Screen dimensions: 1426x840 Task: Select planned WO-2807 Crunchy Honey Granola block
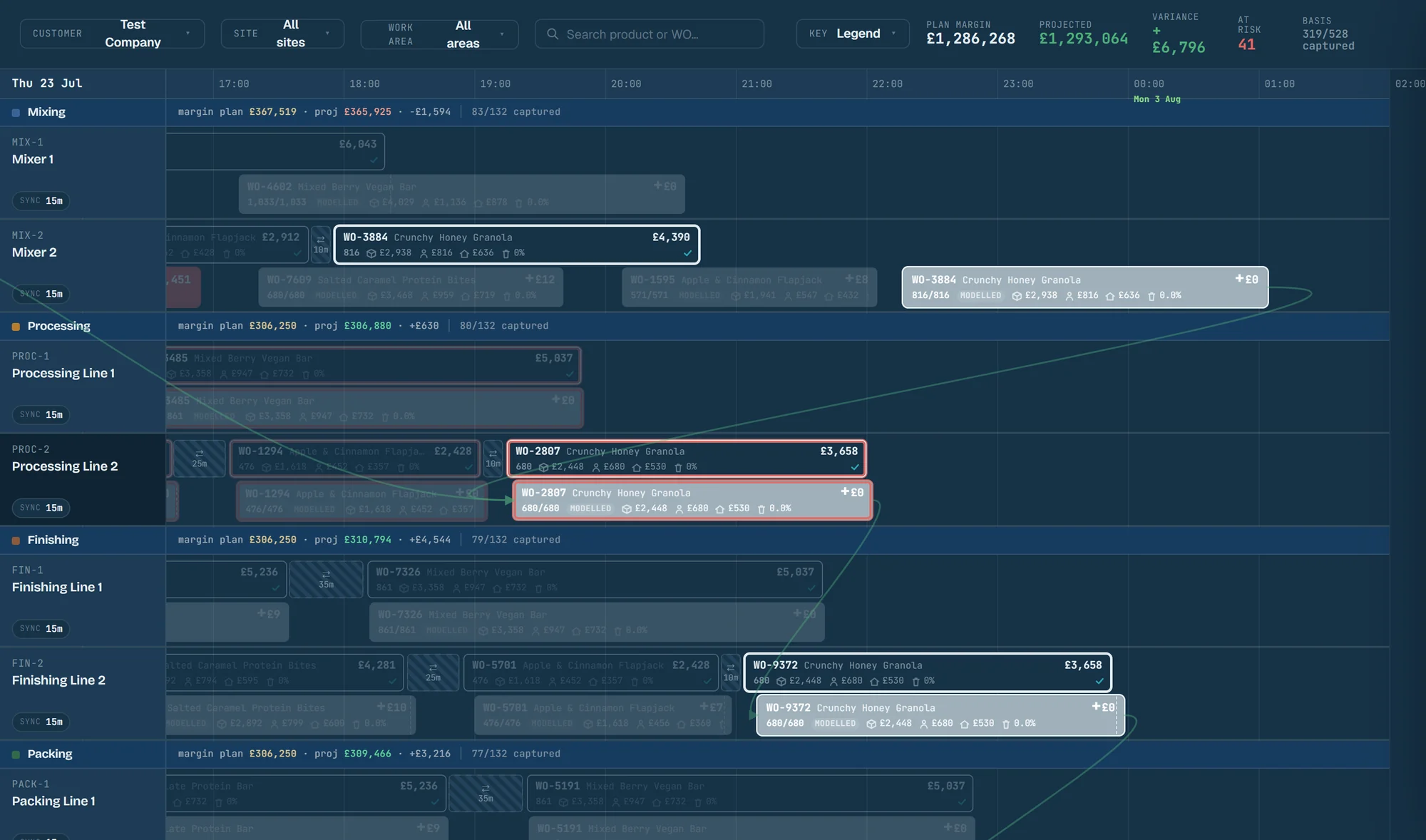(x=686, y=459)
